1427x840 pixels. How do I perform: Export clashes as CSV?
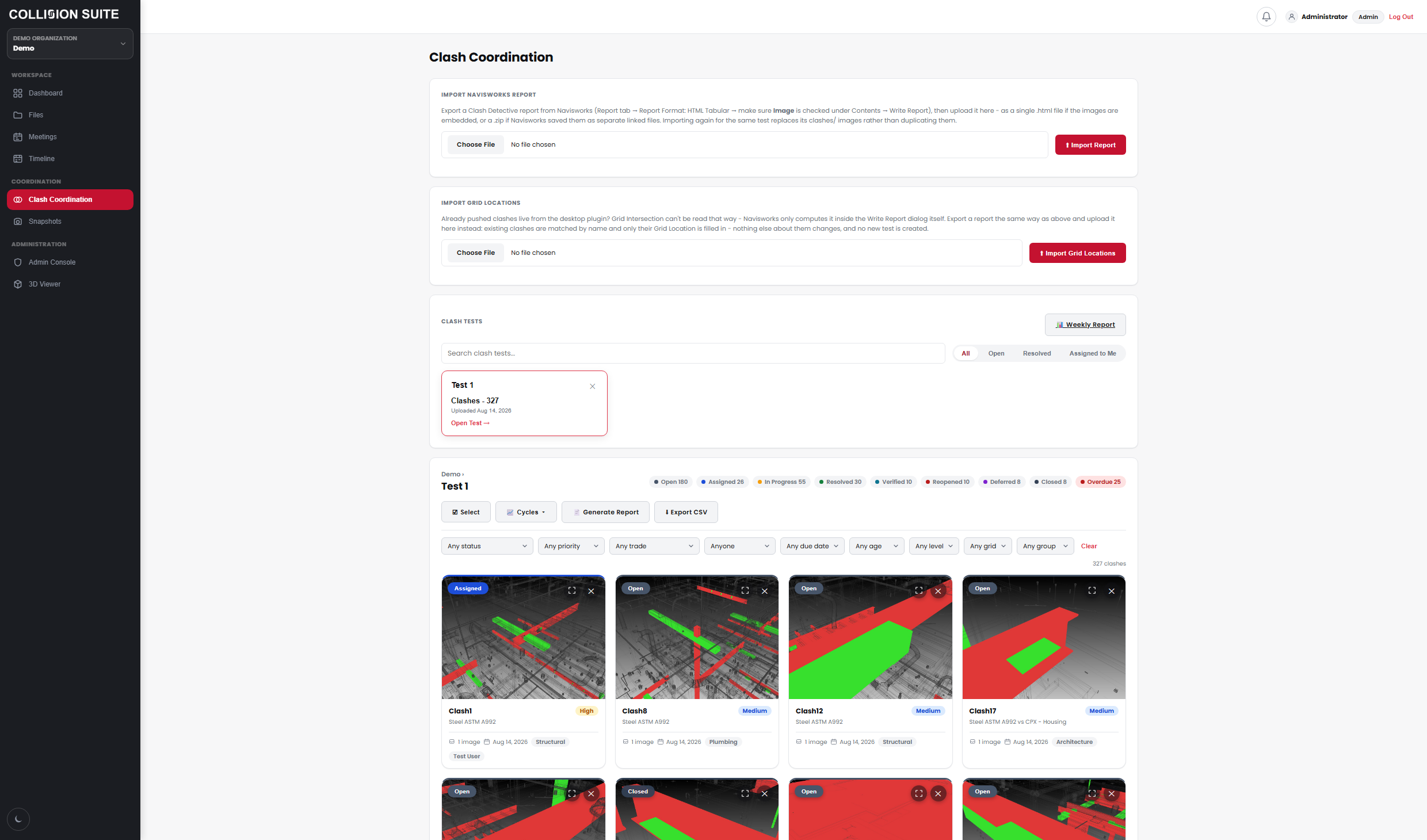[x=686, y=512]
